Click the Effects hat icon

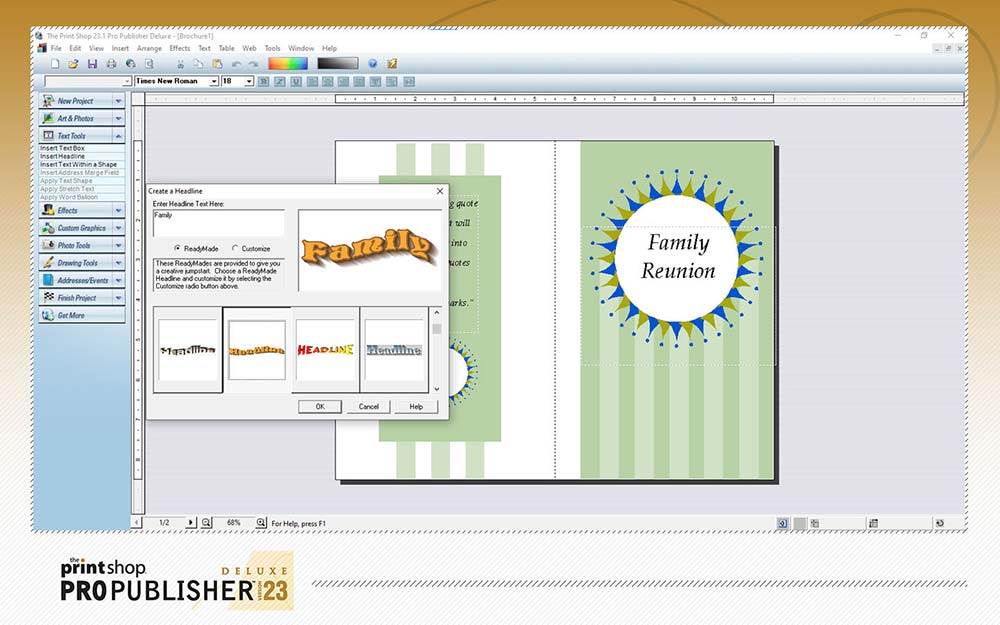pyautogui.click(x=48, y=210)
